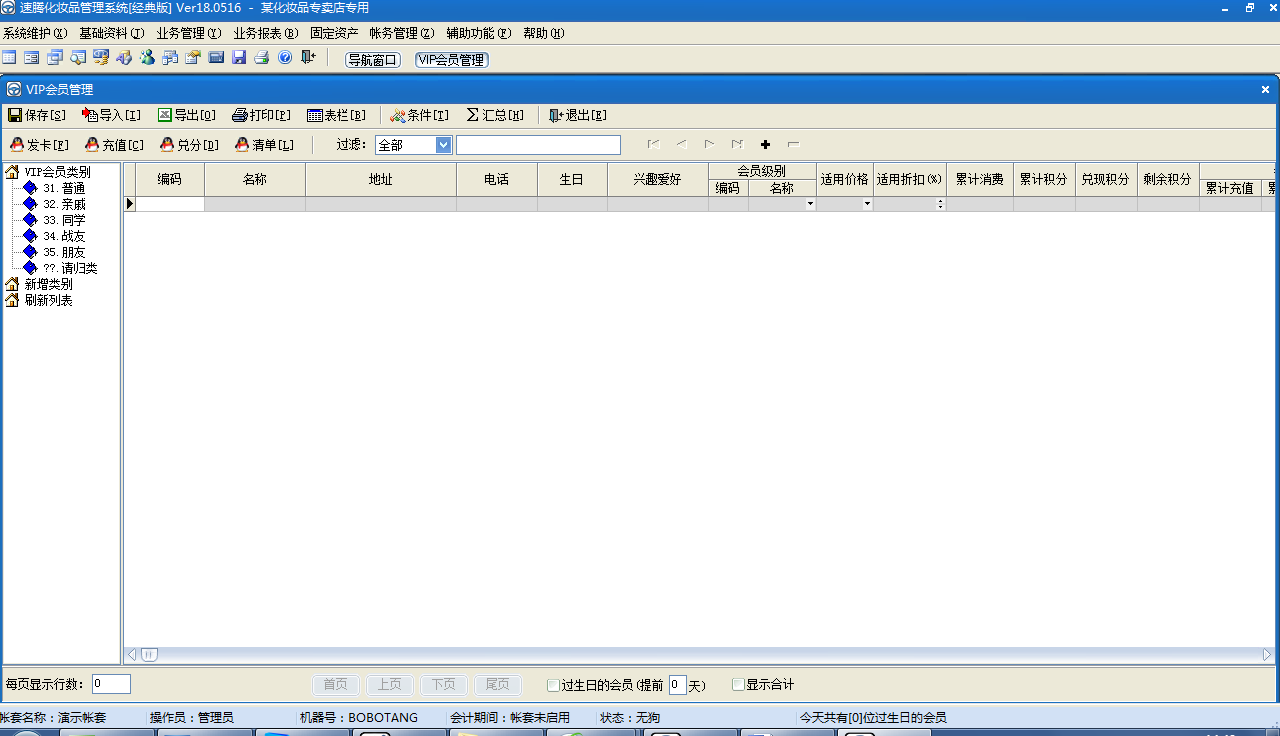Click the floppy disk icon in main toolbar

click(x=239, y=58)
